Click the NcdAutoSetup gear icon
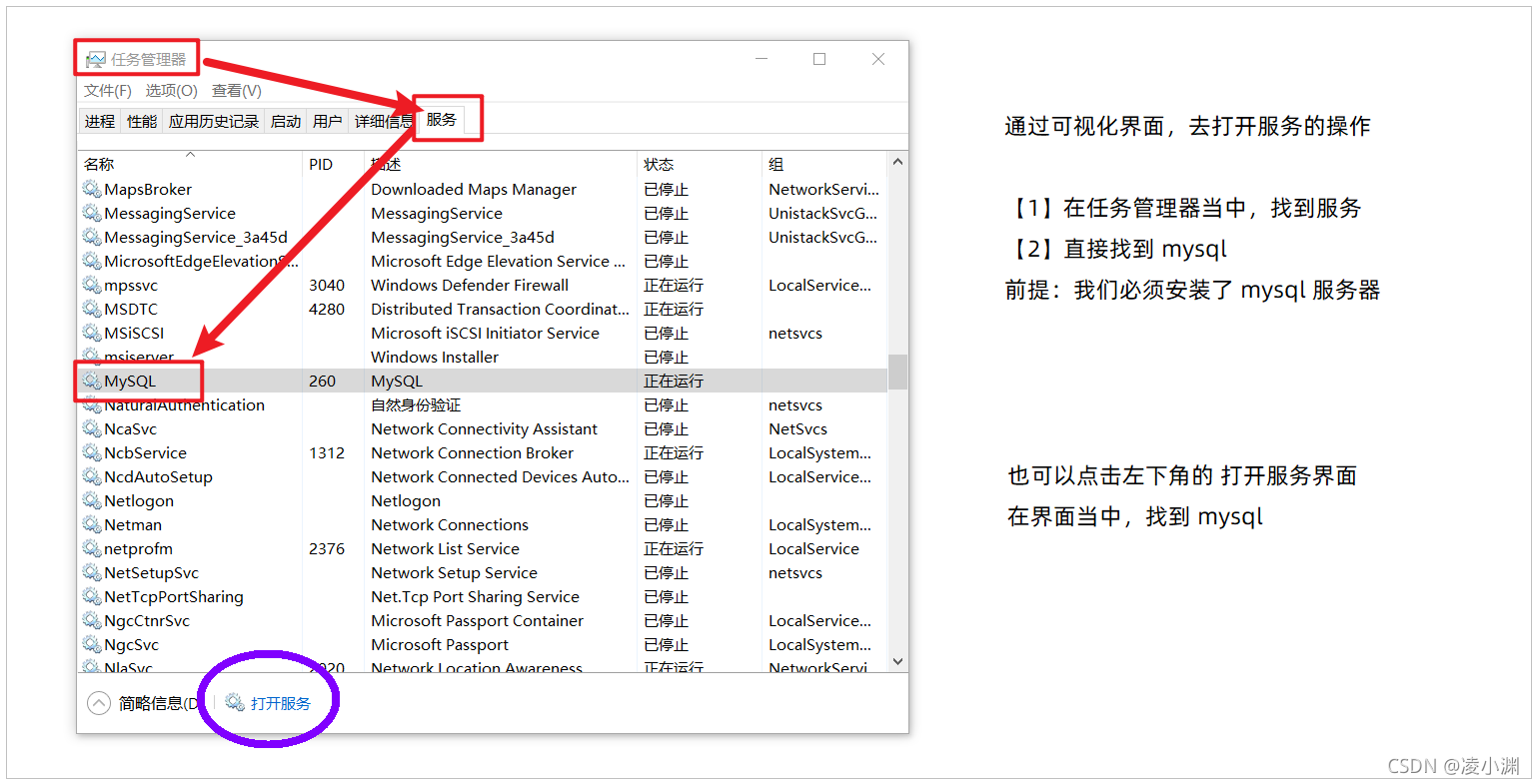 [92, 476]
